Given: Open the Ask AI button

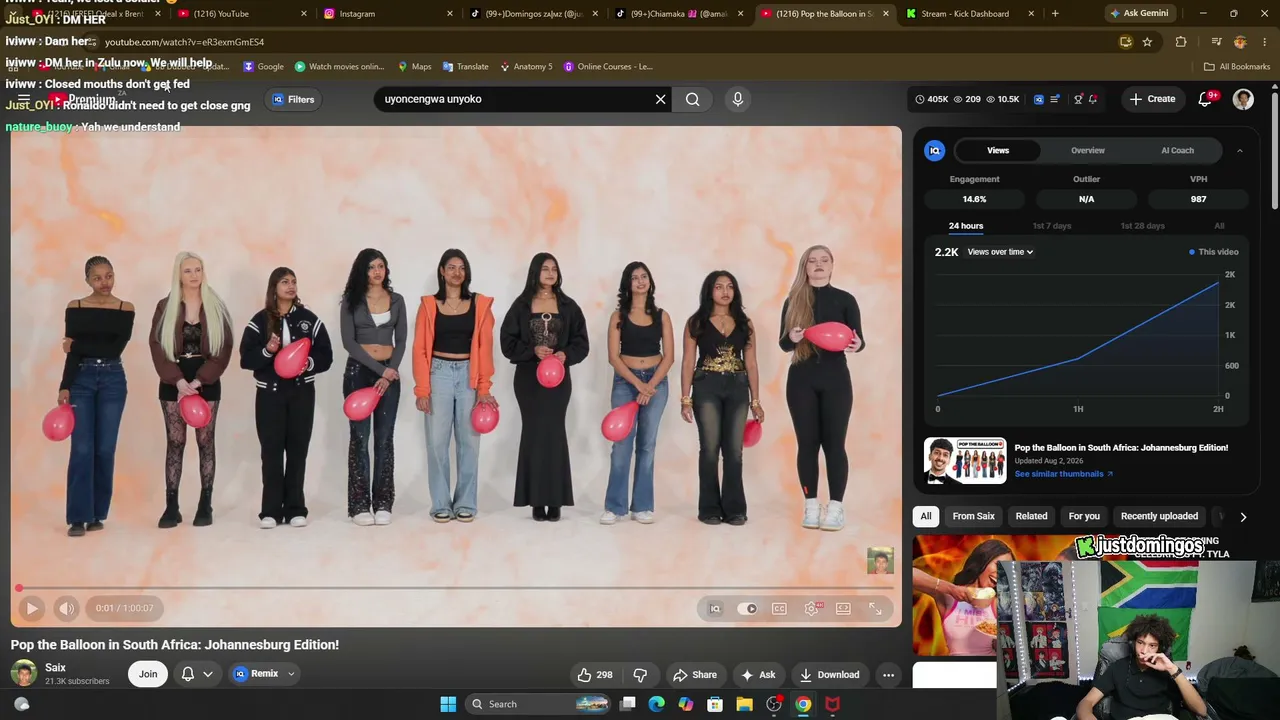Looking at the screenshot, I should 758,674.
